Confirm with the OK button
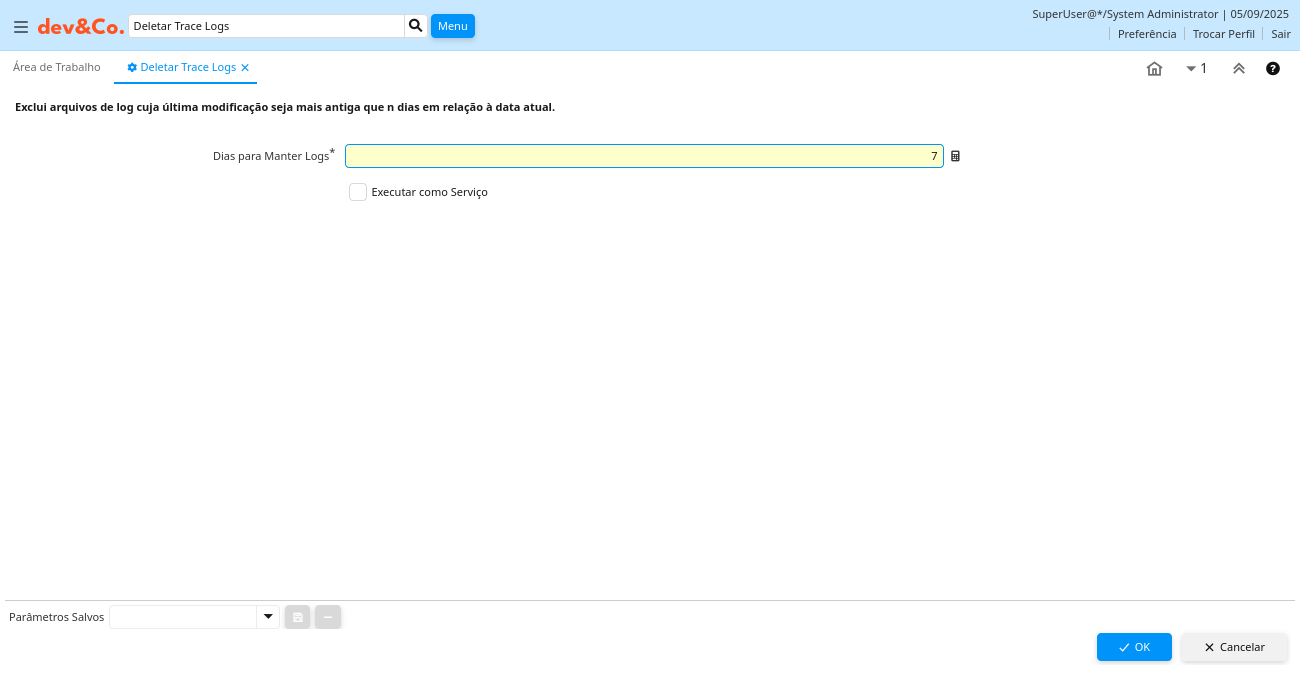Screen dimensions: 1300x674 [x=1134, y=647]
